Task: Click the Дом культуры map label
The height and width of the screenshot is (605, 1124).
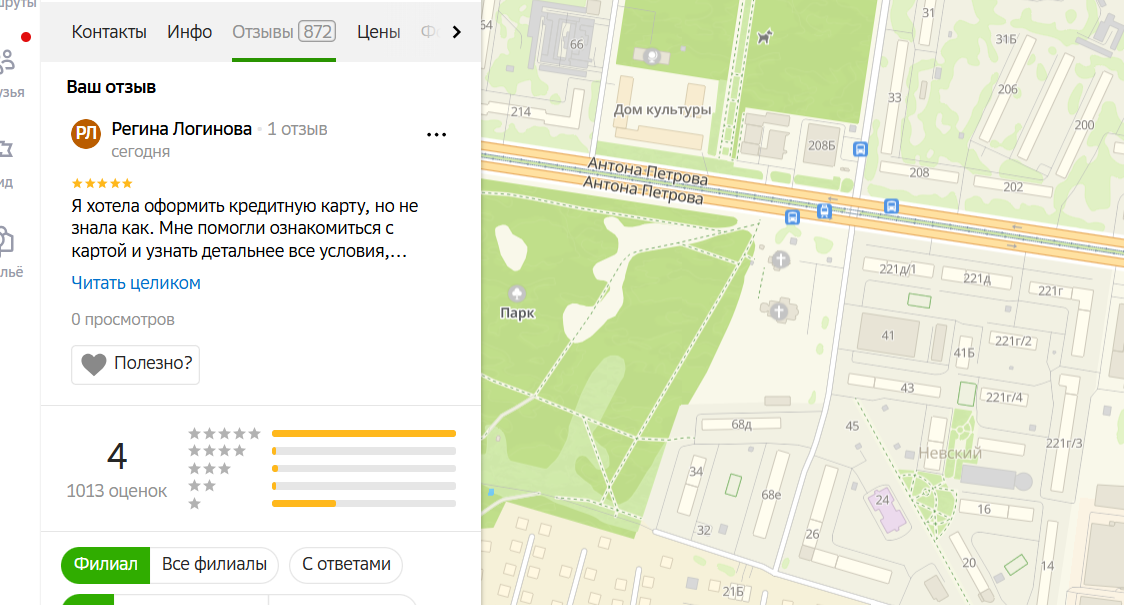Action: (x=662, y=110)
